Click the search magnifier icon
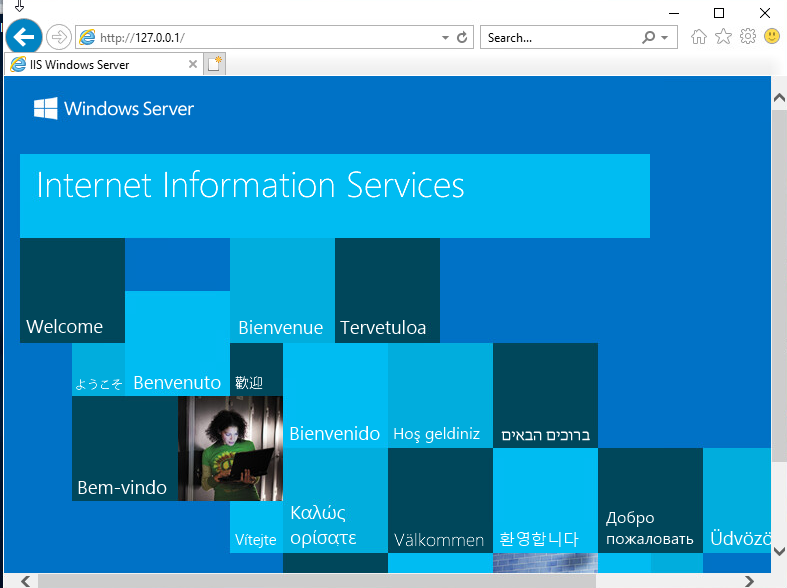This screenshot has height=588, width=787. pos(649,37)
